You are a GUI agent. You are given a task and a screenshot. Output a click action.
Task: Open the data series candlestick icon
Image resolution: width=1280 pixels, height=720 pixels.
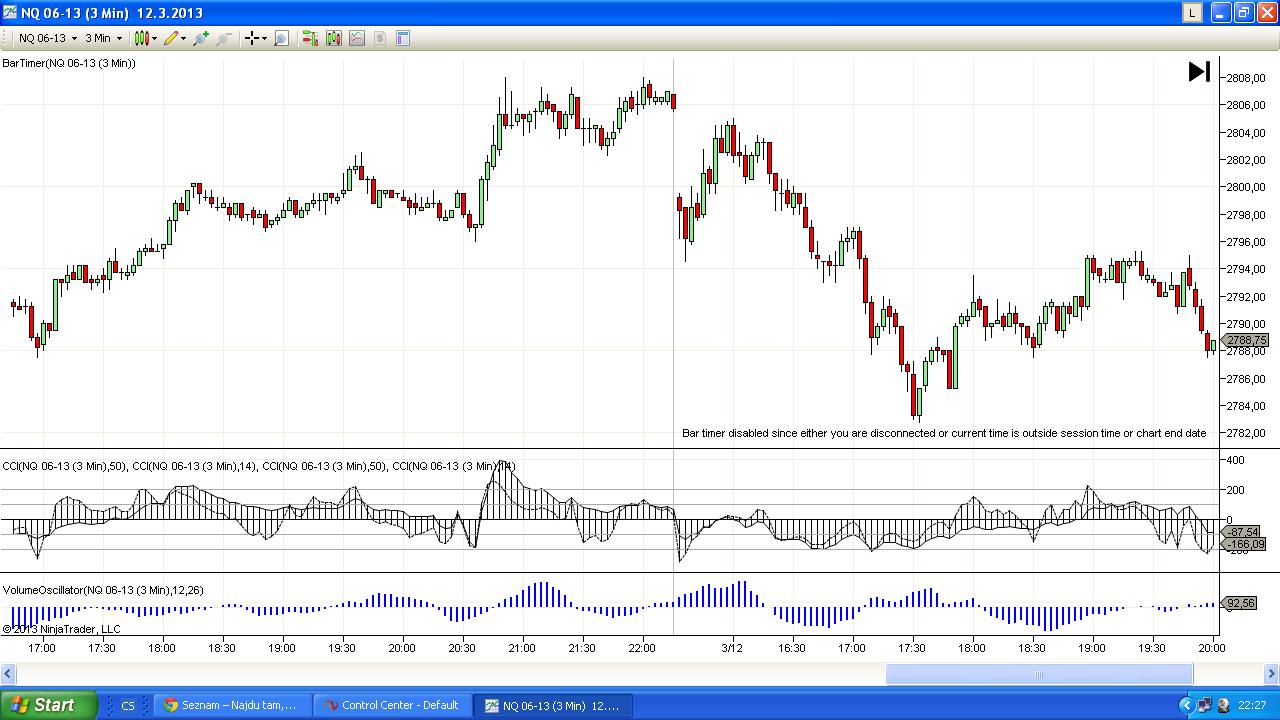pyautogui.click(x=333, y=38)
